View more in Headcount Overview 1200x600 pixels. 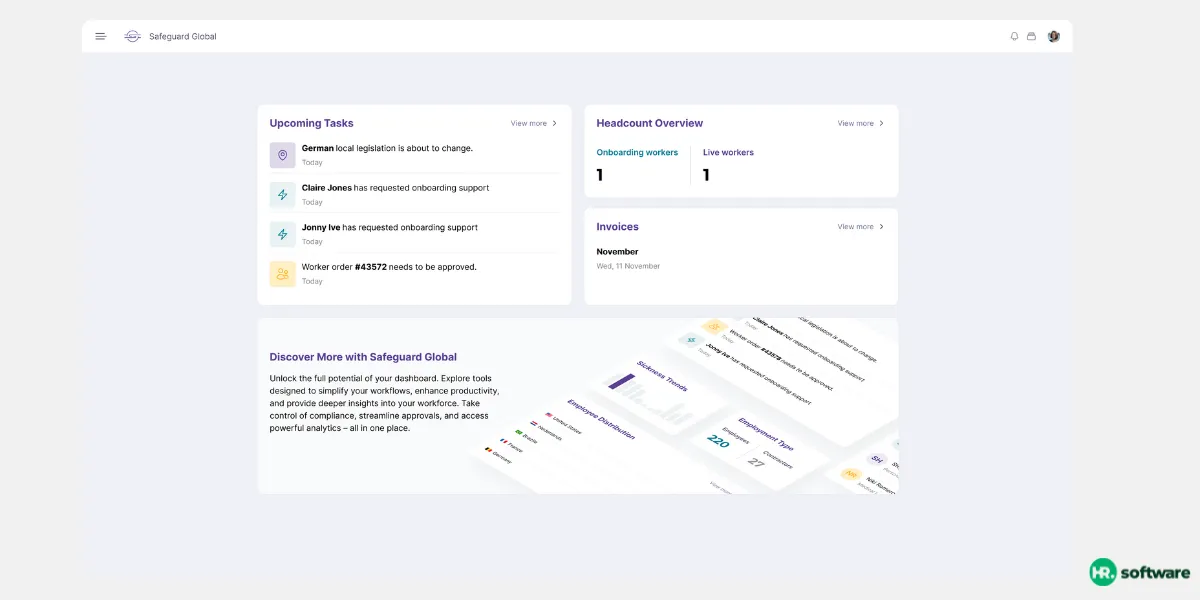(855, 124)
